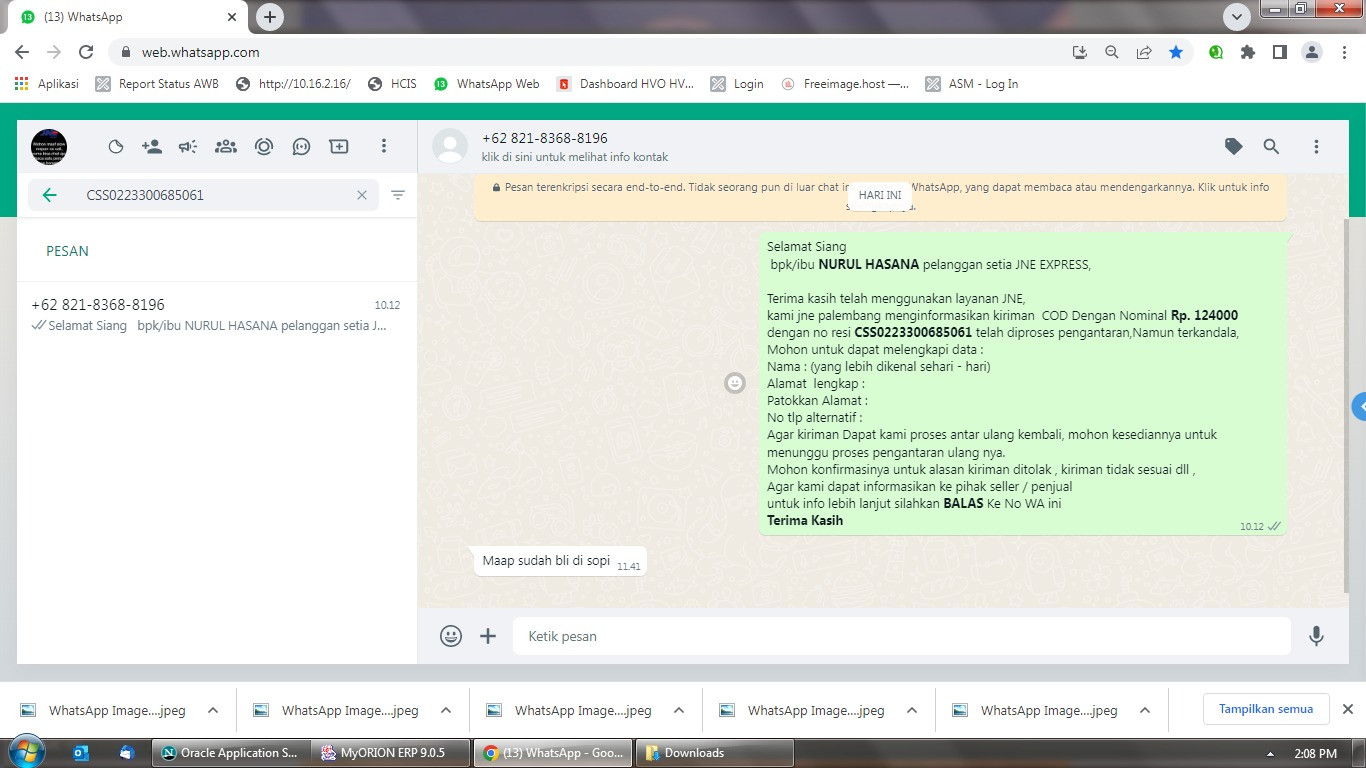Open extensions puzzle icon
The image size is (1366, 768).
(1248, 52)
